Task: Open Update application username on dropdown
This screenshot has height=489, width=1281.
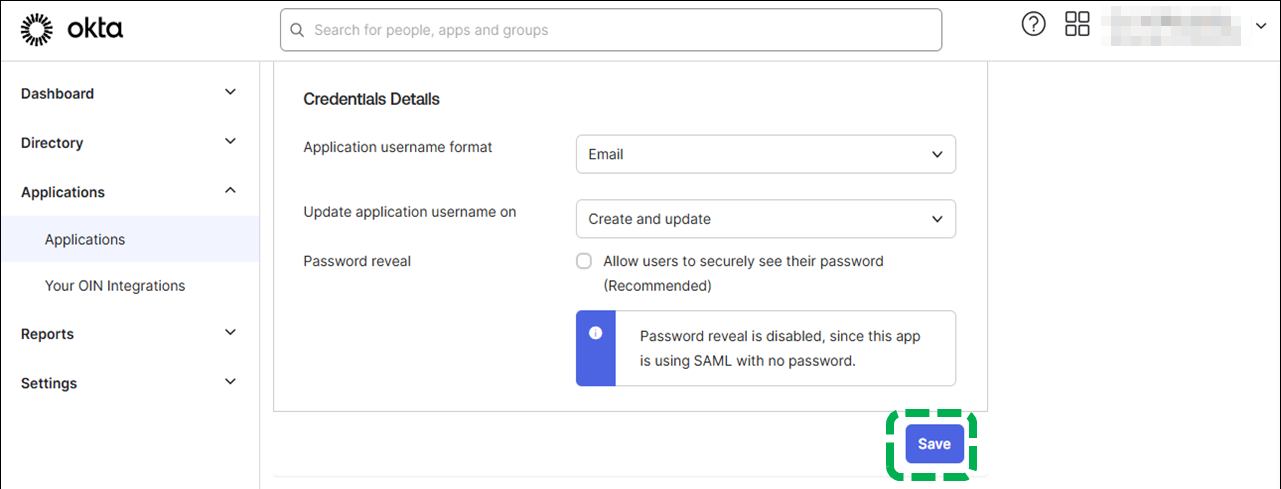Action: pos(765,219)
